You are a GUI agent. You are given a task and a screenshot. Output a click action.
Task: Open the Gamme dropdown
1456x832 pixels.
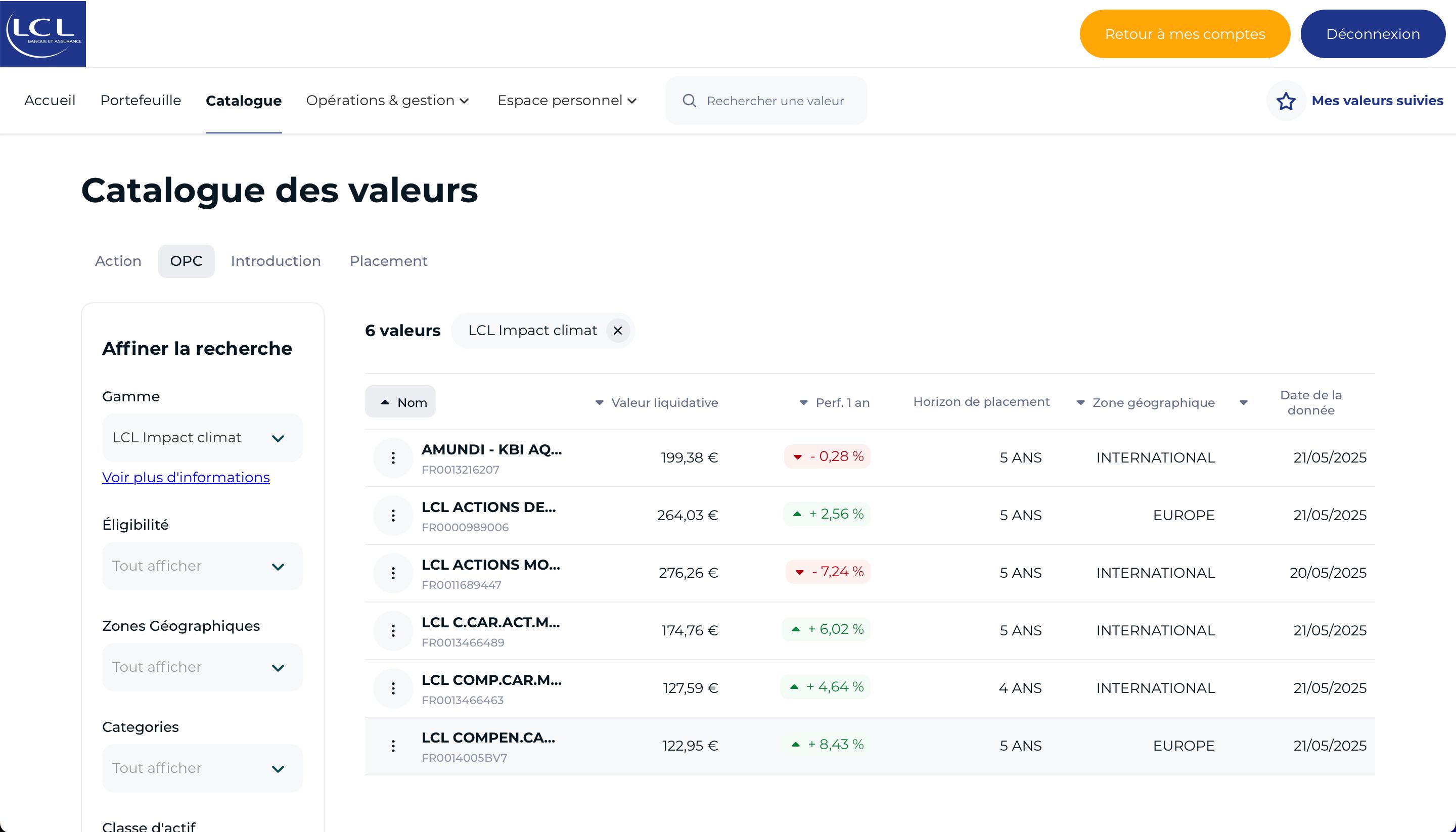(202, 438)
